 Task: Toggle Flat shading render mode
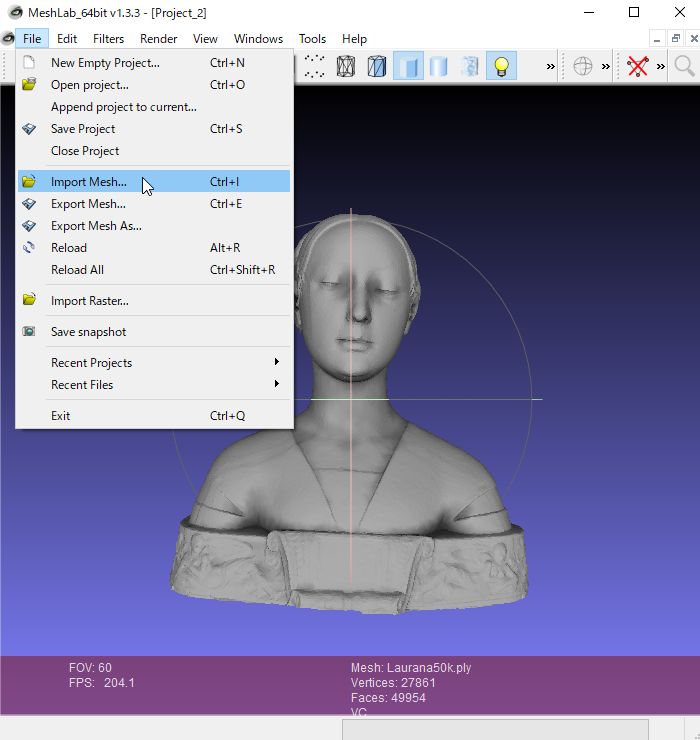pyautogui.click(x=408, y=66)
